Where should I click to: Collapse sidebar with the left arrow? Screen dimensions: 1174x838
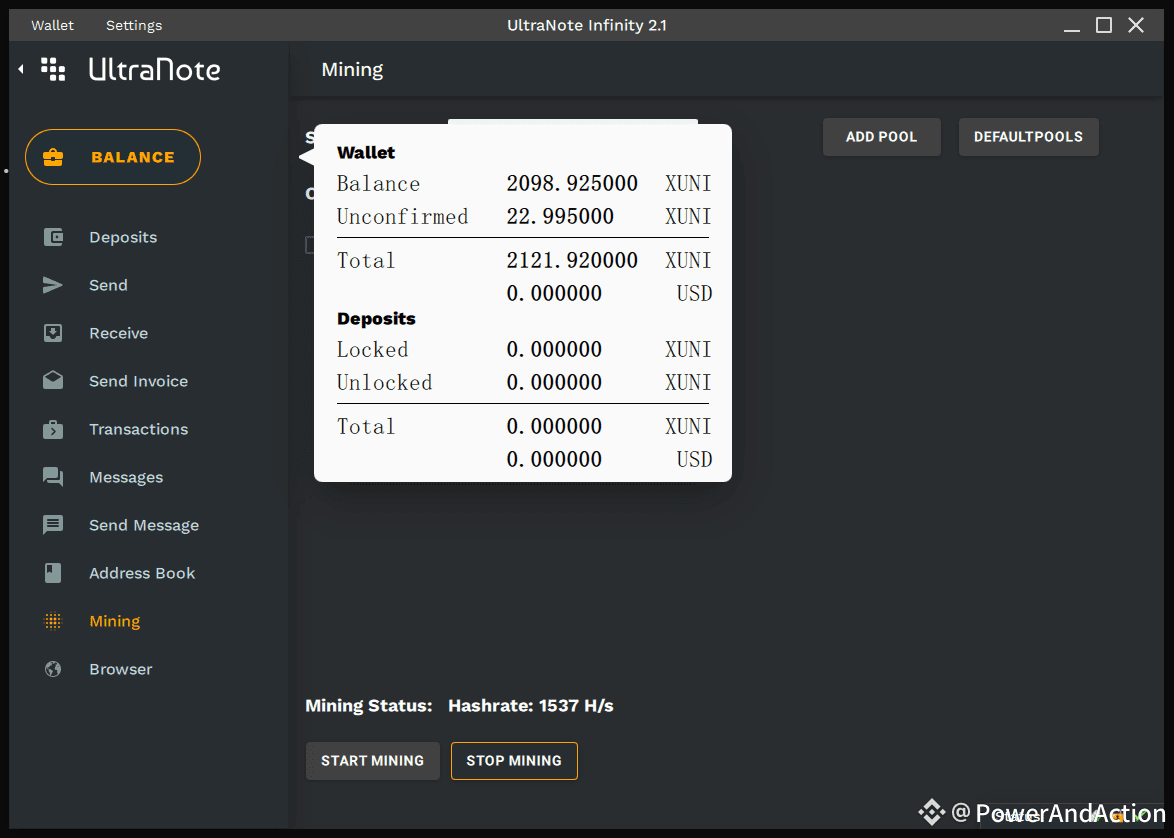(x=21, y=69)
